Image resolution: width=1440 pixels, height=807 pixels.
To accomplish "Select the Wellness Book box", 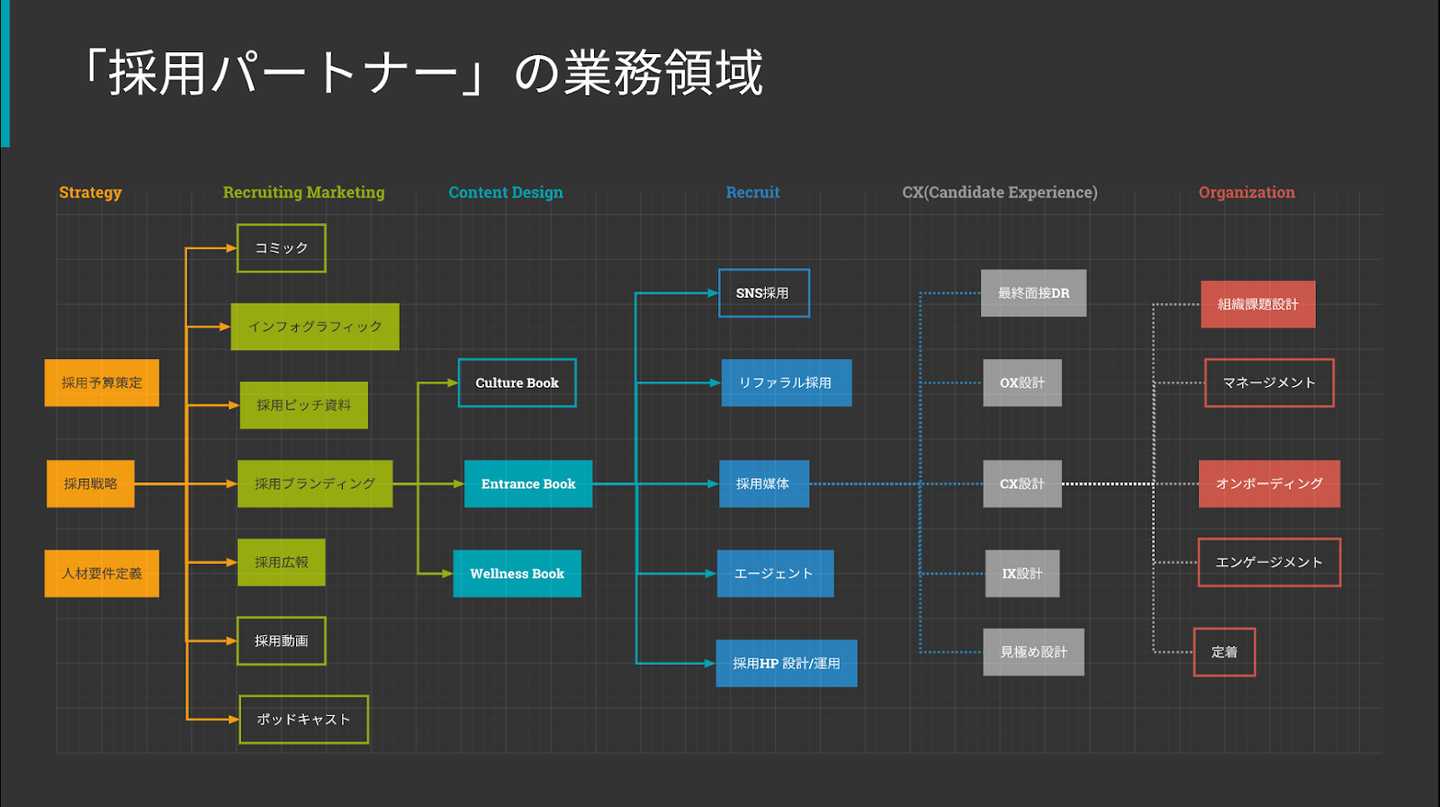I will pos(517,574).
